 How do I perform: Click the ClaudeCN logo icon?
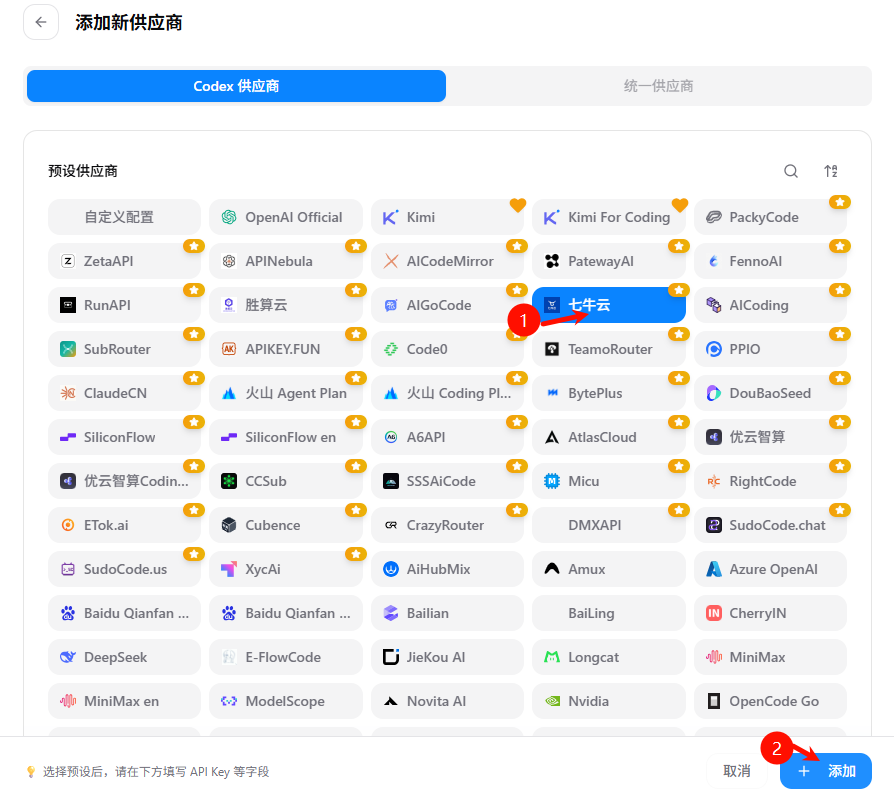click(x=68, y=393)
